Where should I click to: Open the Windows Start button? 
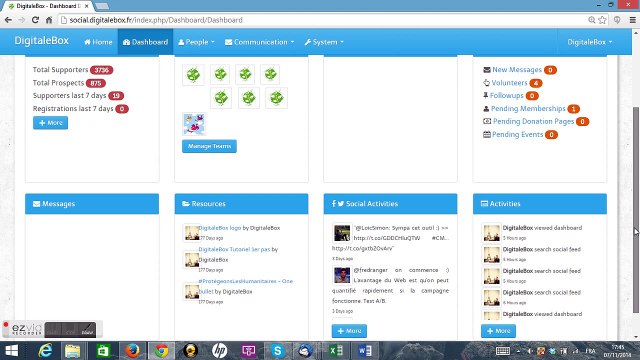[12, 351]
